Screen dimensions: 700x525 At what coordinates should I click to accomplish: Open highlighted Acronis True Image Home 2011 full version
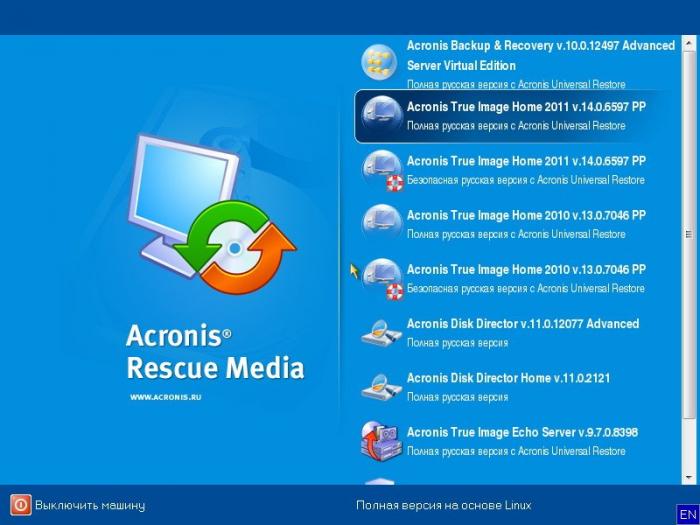pyautogui.click(x=512, y=116)
